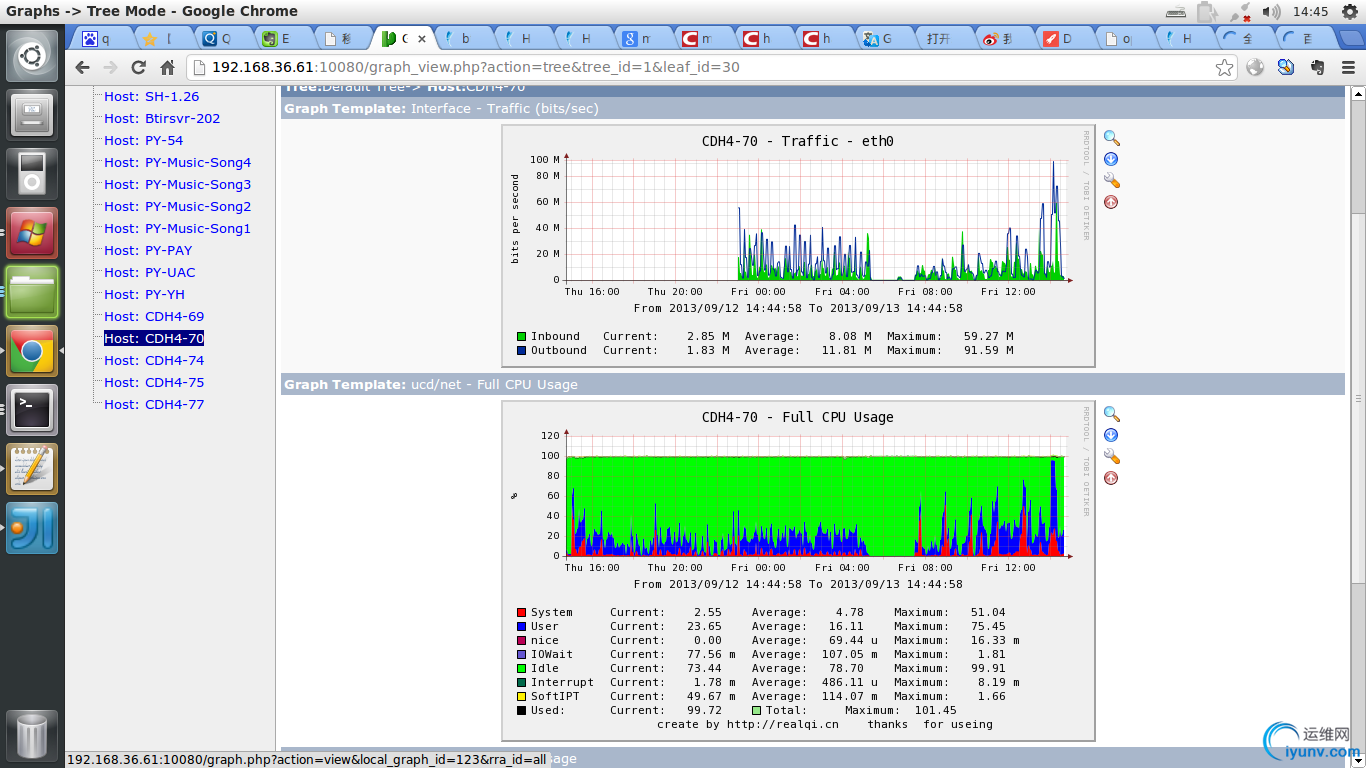The image size is (1366, 768).
Task: Open the Trash in the dock
Action: coord(32,737)
